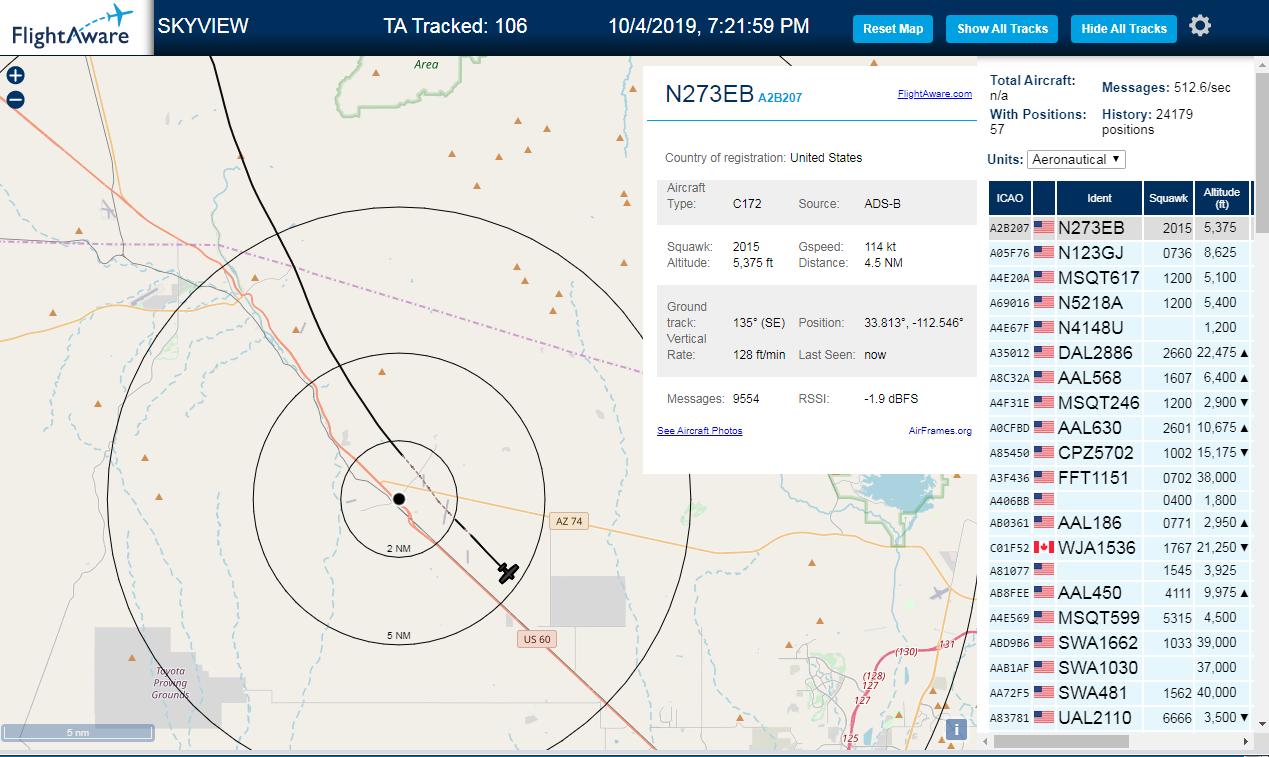Viewport: 1269px width, 757px height.
Task: Select the WJA1536 aircraft row
Action: click(x=1119, y=548)
